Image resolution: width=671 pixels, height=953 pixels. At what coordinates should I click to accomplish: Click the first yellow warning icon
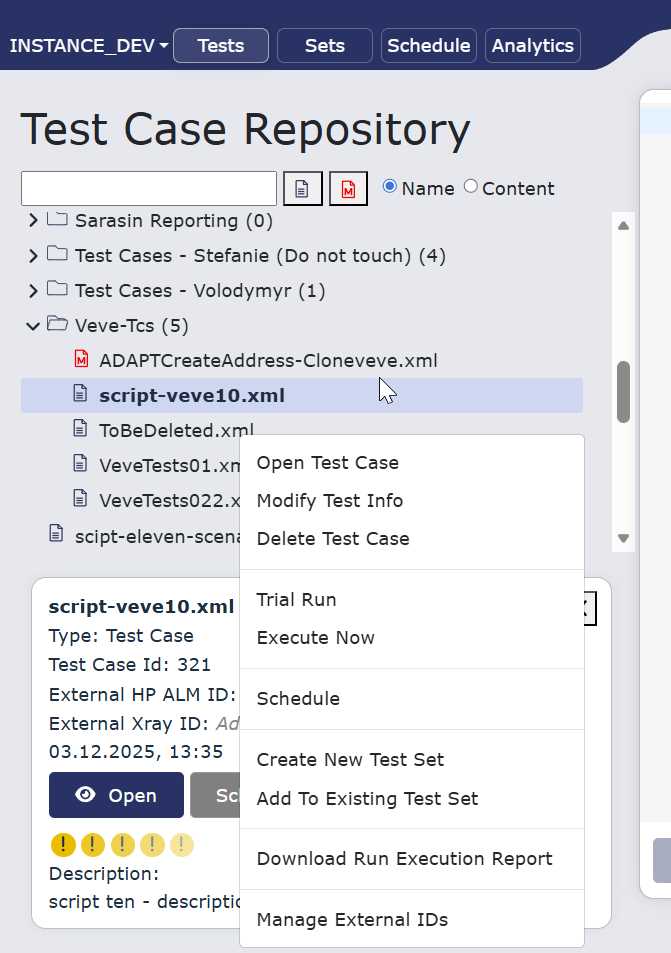(x=63, y=845)
